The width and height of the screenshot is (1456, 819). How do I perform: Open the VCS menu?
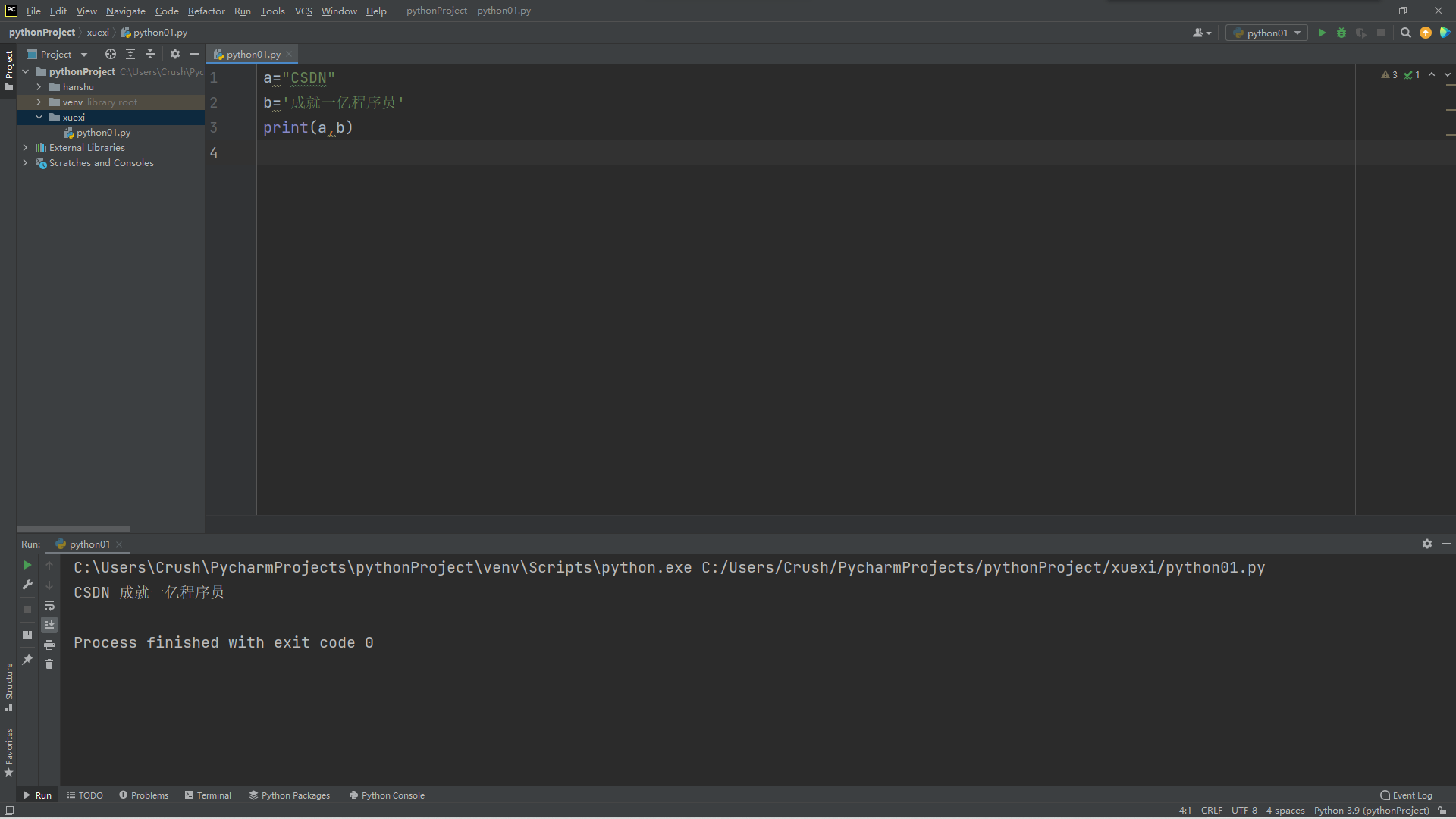[x=303, y=11]
